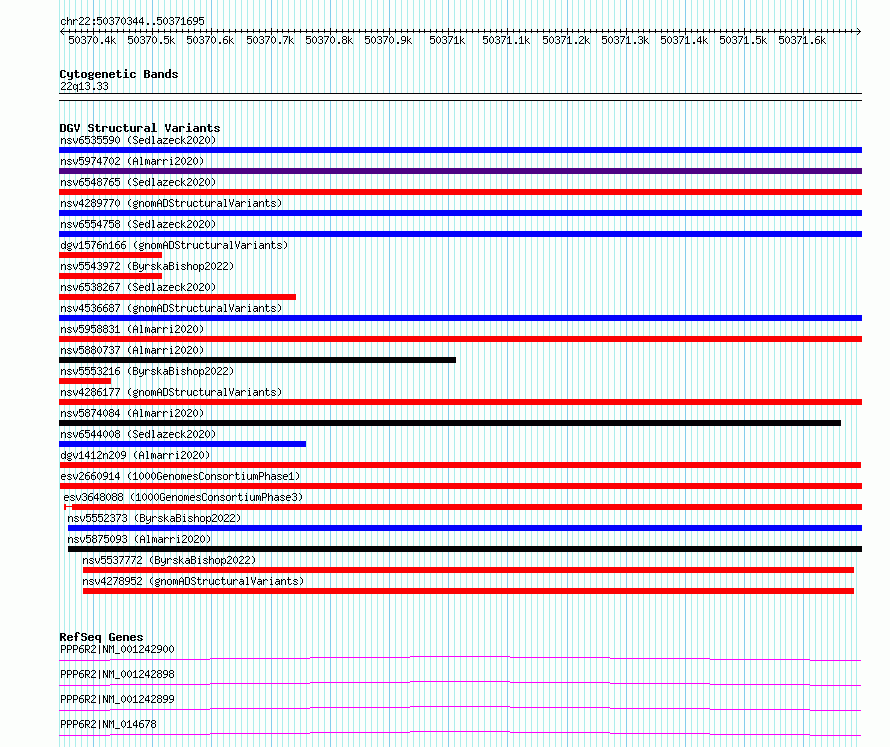The image size is (890, 747).
Task: Open nsv6544008 (Sedlazeck2020) label
Action: click(x=138, y=434)
